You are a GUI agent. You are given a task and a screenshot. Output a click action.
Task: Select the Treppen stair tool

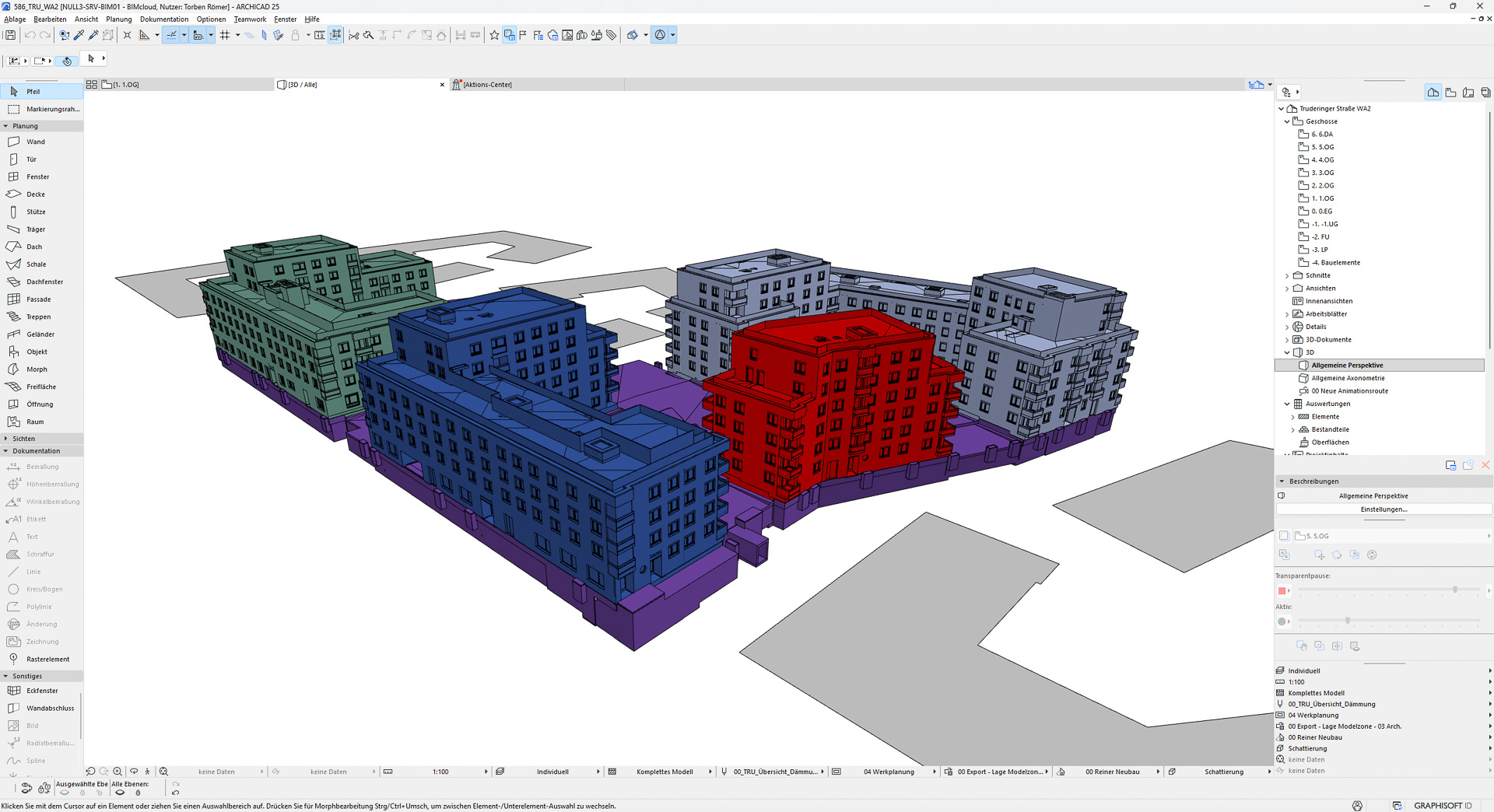point(38,317)
